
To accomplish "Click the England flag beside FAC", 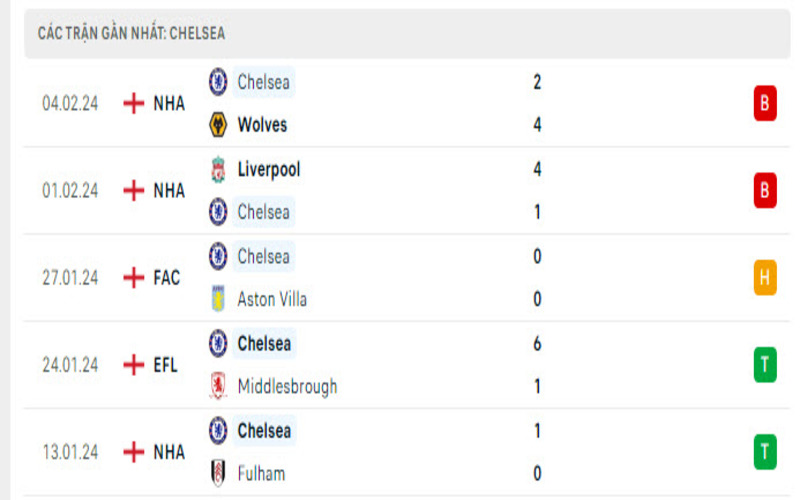I will click(133, 278).
